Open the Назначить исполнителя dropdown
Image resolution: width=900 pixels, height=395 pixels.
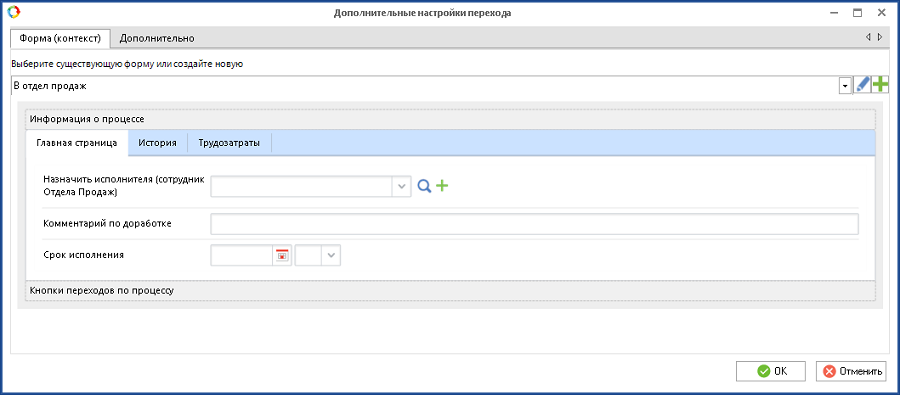click(x=402, y=186)
